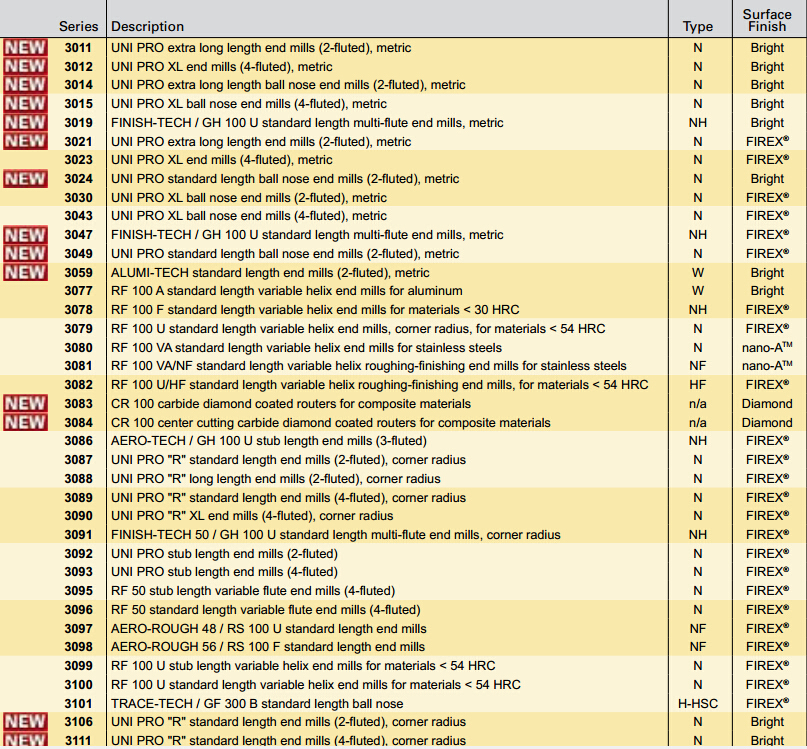Click the ALUMI-TECH standard length end mills description

[270, 273]
